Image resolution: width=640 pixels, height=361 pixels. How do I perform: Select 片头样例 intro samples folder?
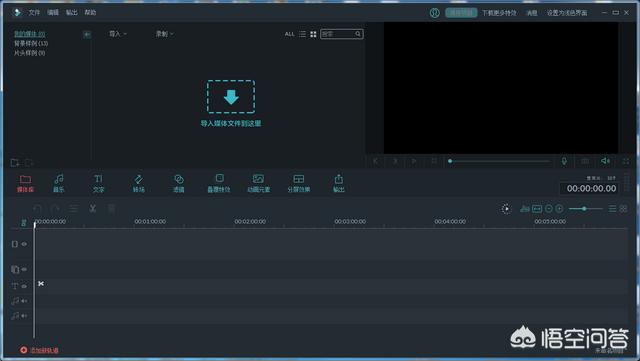click(x=29, y=53)
